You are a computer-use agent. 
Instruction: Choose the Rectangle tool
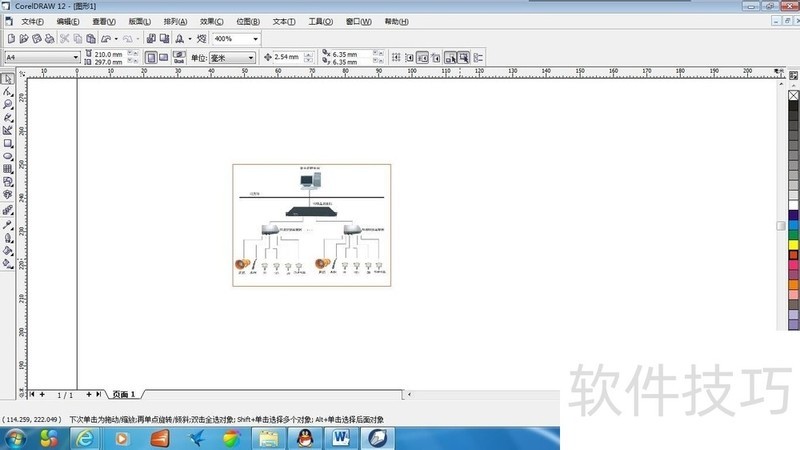click(8, 143)
